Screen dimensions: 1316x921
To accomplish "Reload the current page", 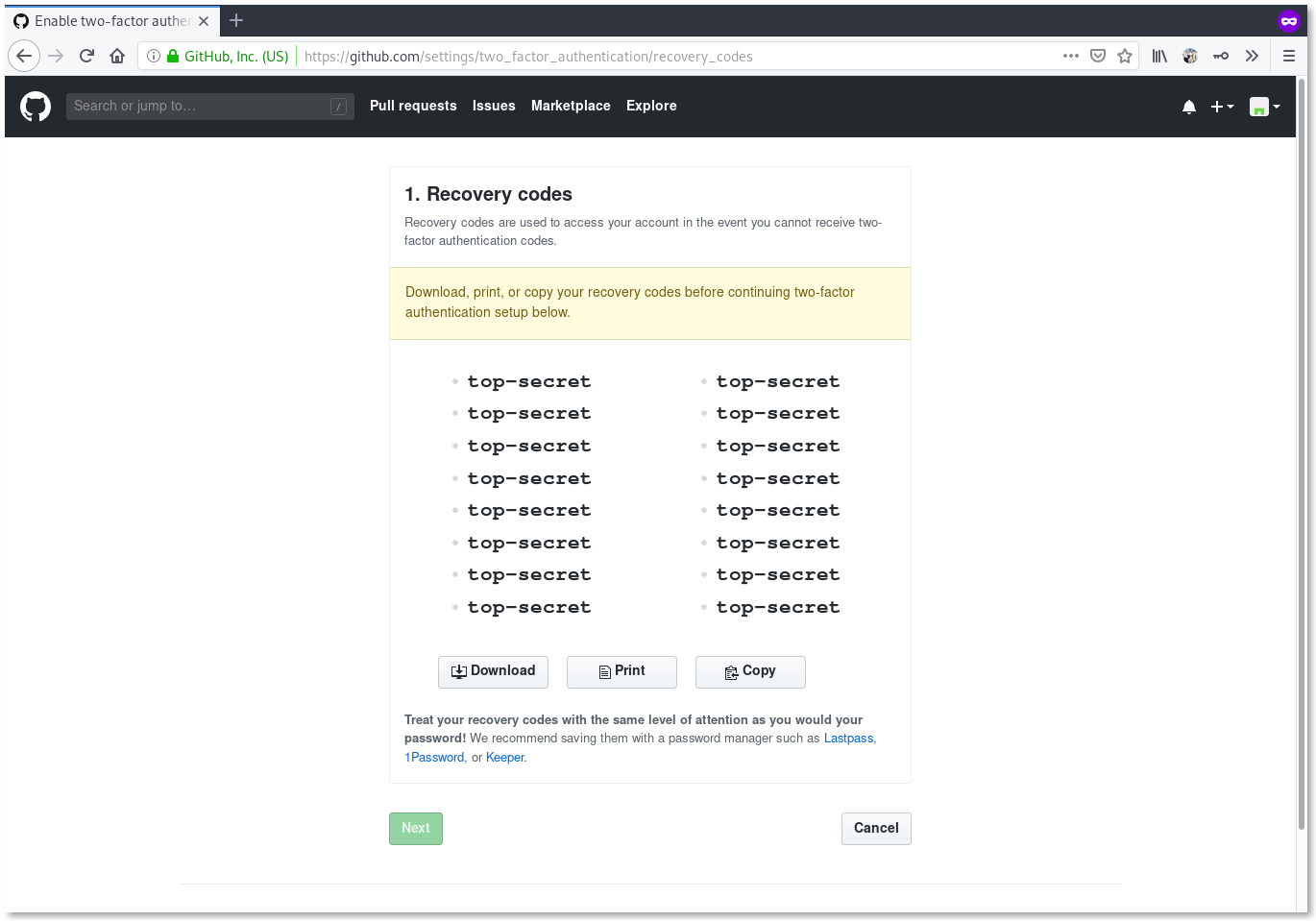I will 86,56.
